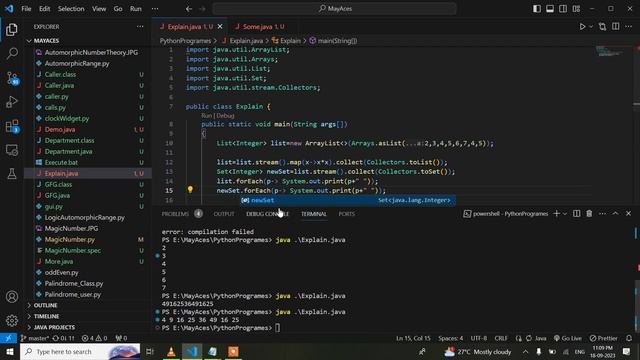Open the File menu
Image resolution: width=640 pixels, height=360 pixels.
26,9
